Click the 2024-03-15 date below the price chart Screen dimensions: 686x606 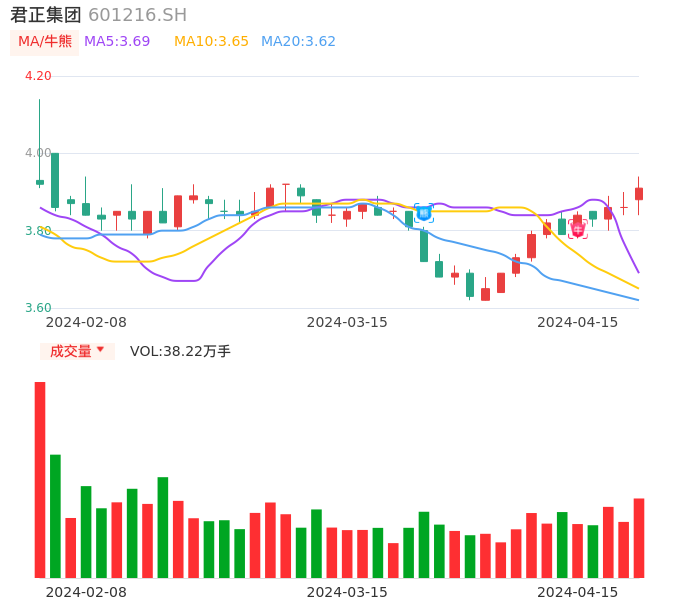coord(347,322)
